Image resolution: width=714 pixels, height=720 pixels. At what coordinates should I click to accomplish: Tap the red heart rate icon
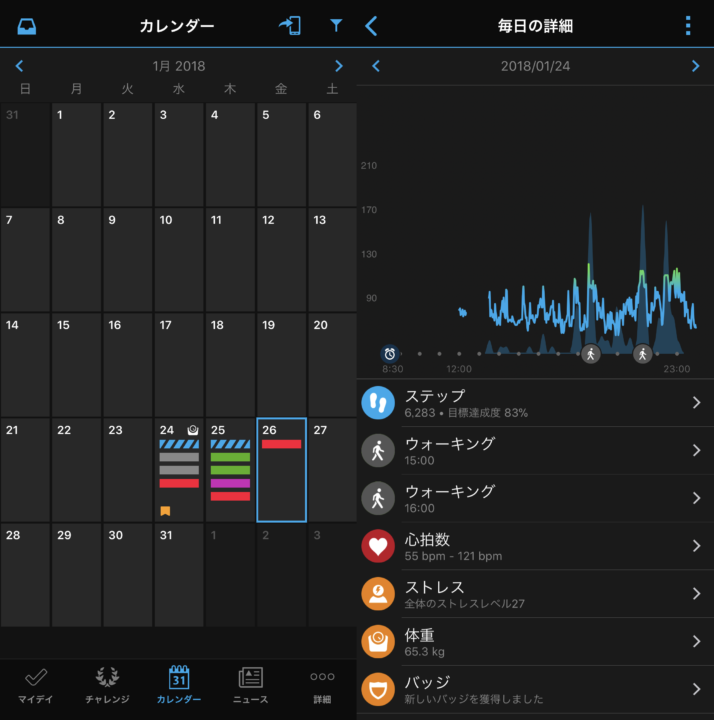click(x=378, y=546)
